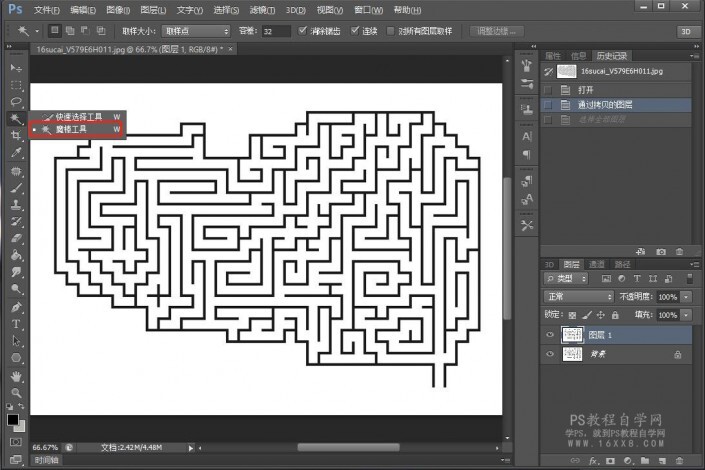
Task: Open the blend mode dropdown showing 正常
Action: (578, 297)
